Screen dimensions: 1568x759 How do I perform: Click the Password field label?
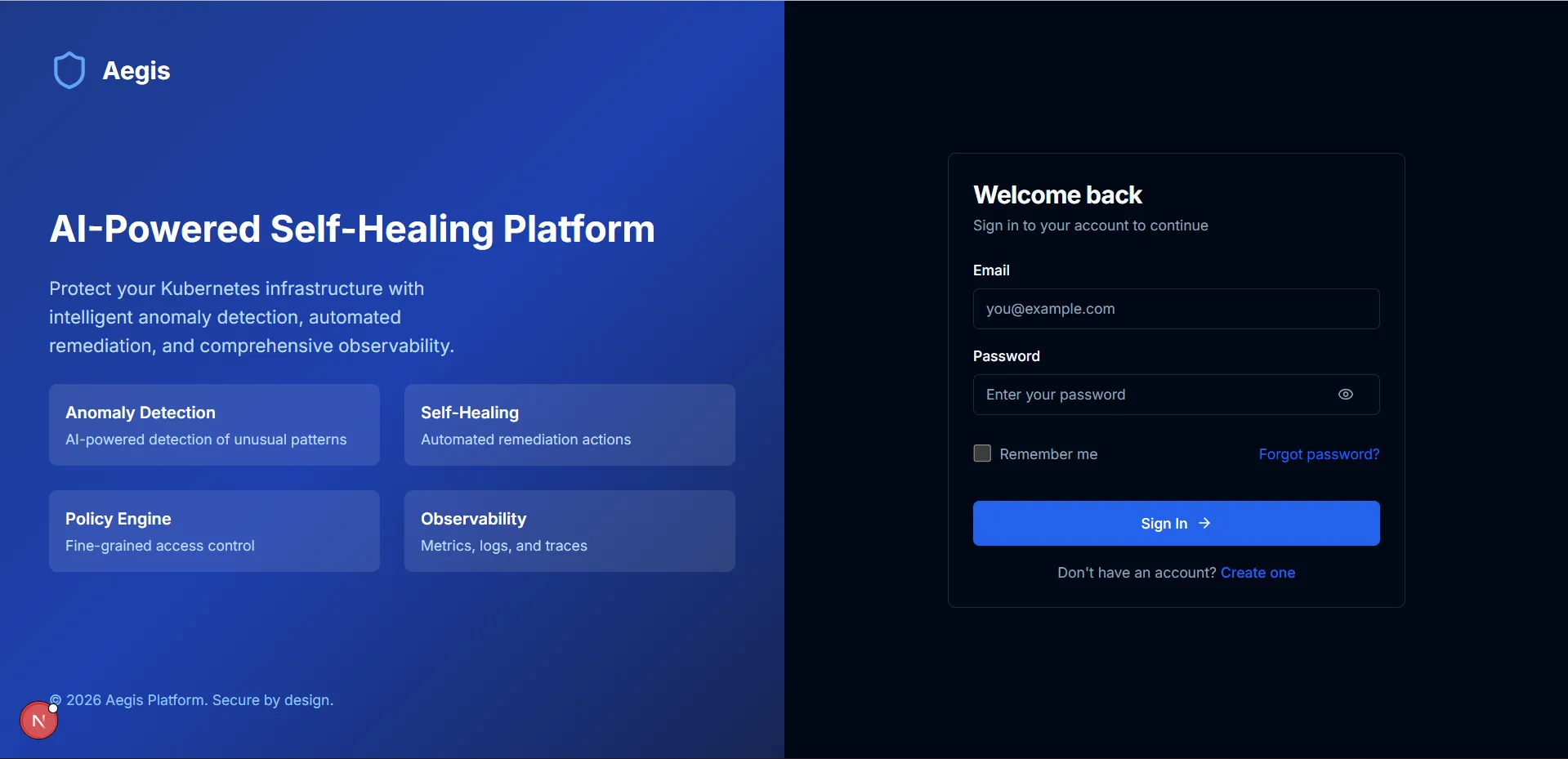pyautogui.click(x=1006, y=356)
